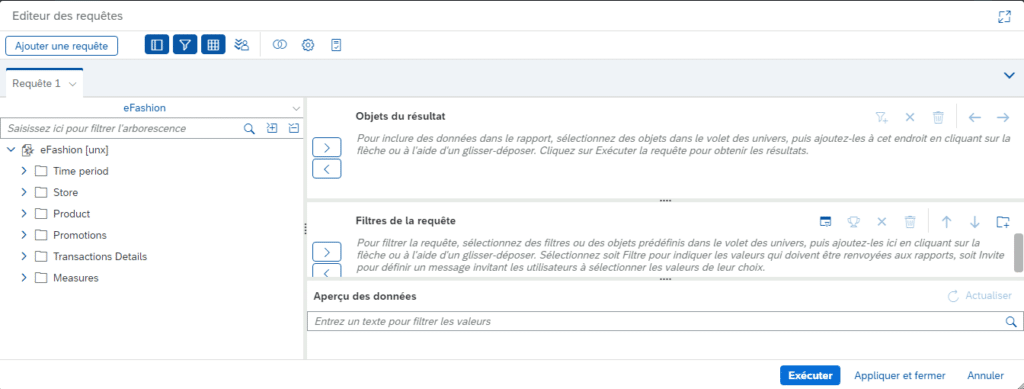Toggle the data preview grid button
The height and width of the screenshot is (389, 1024).
(x=213, y=45)
